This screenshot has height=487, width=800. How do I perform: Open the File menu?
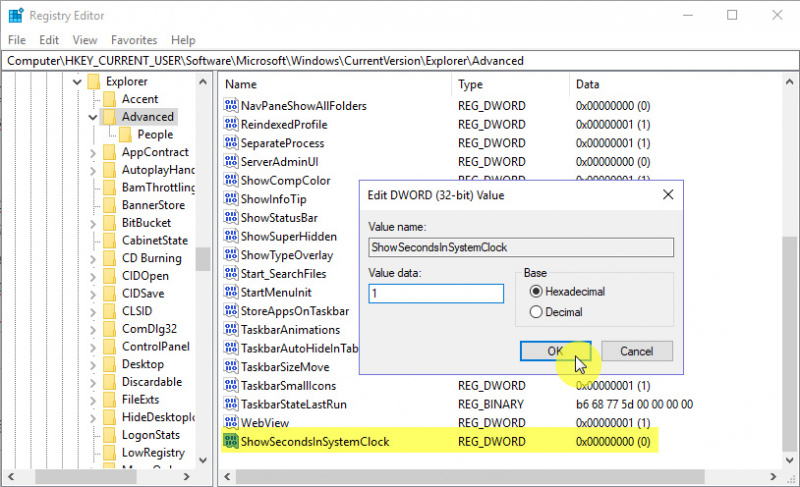coord(17,40)
